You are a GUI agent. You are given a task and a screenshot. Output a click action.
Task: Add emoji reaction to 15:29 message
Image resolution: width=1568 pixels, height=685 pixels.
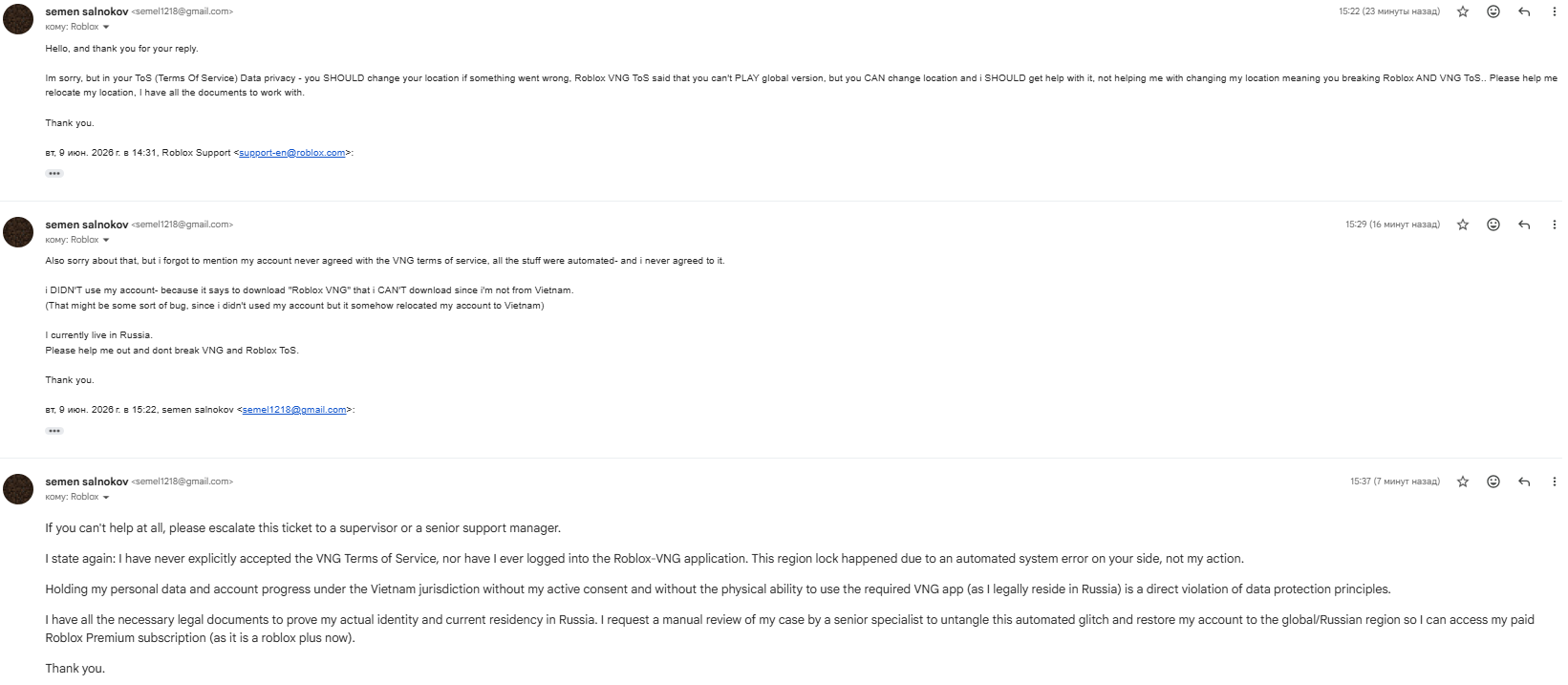pyautogui.click(x=1493, y=225)
